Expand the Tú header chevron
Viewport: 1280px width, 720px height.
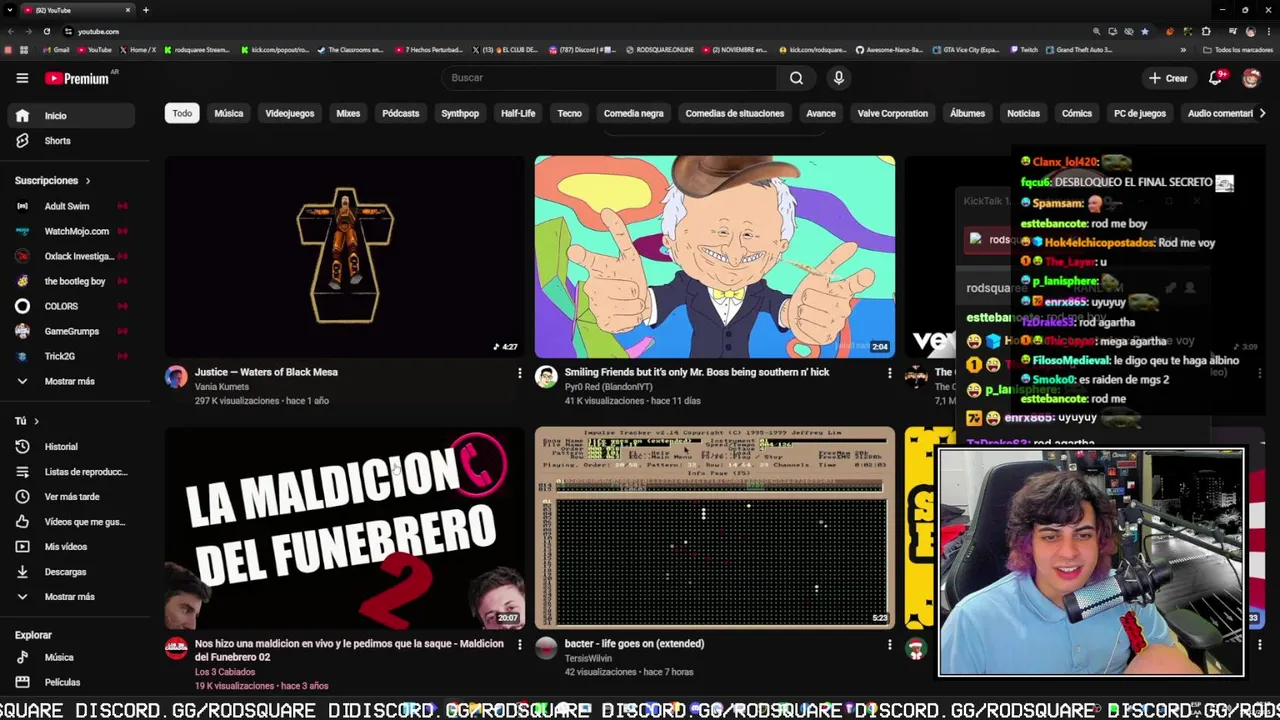coord(36,421)
